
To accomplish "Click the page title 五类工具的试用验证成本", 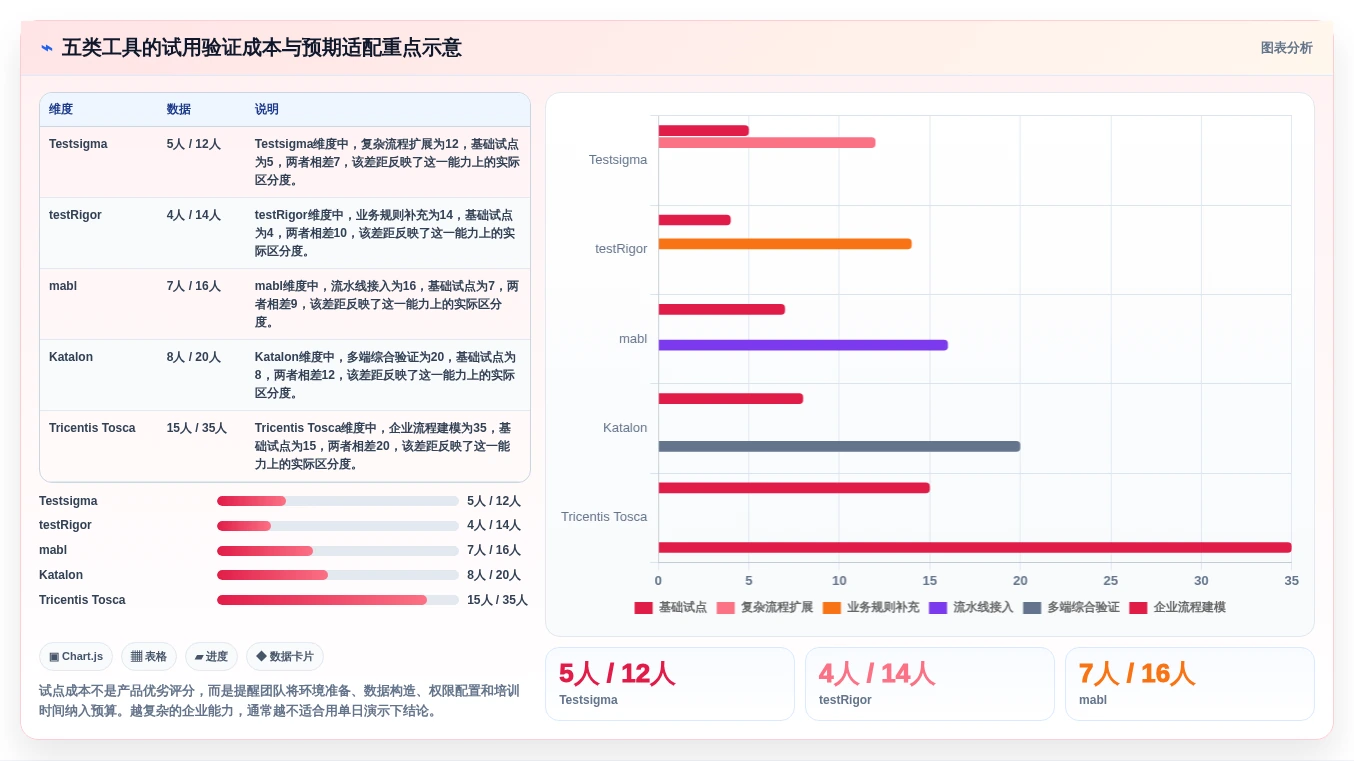I will pyautogui.click(x=262, y=48).
